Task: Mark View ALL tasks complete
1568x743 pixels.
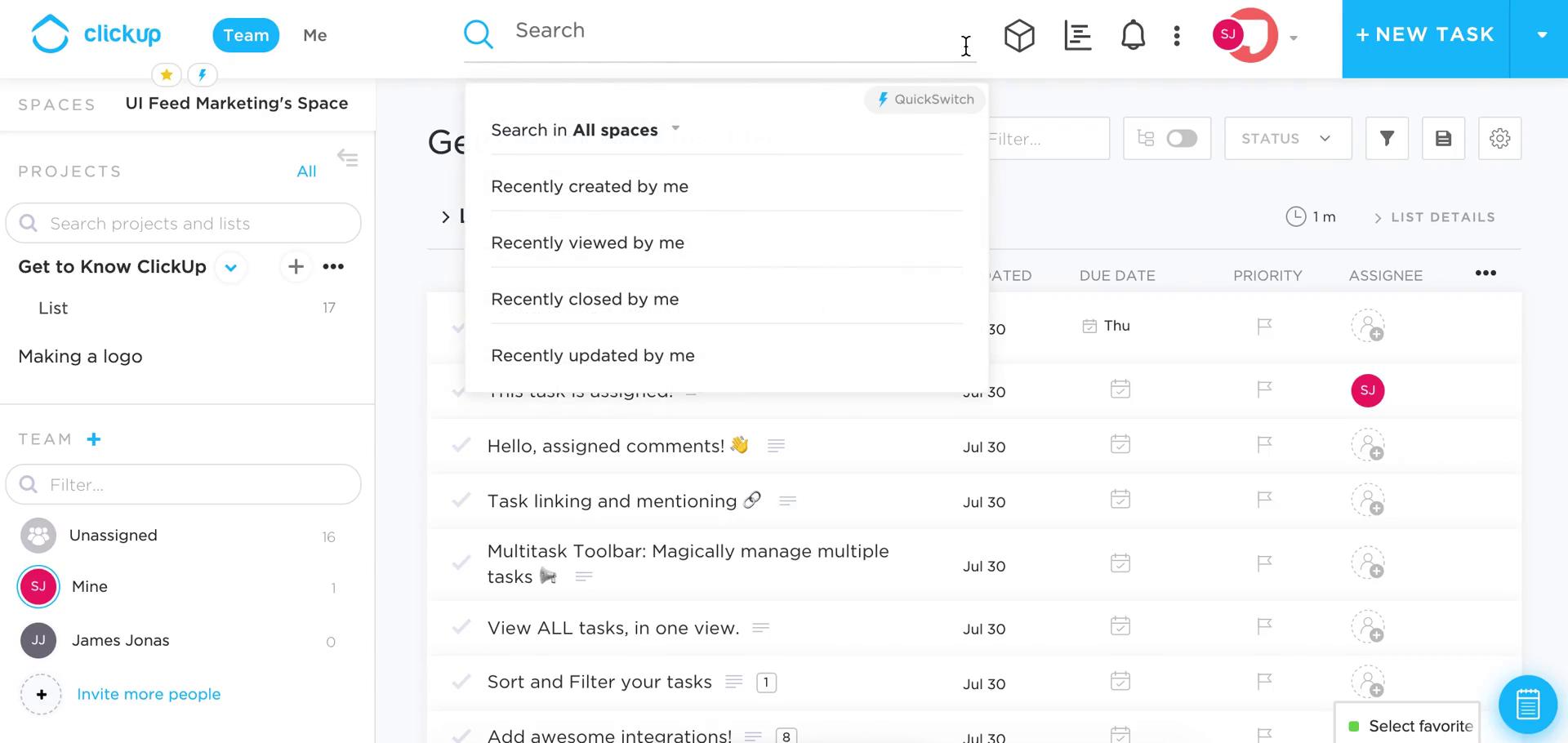Action: click(x=461, y=627)
